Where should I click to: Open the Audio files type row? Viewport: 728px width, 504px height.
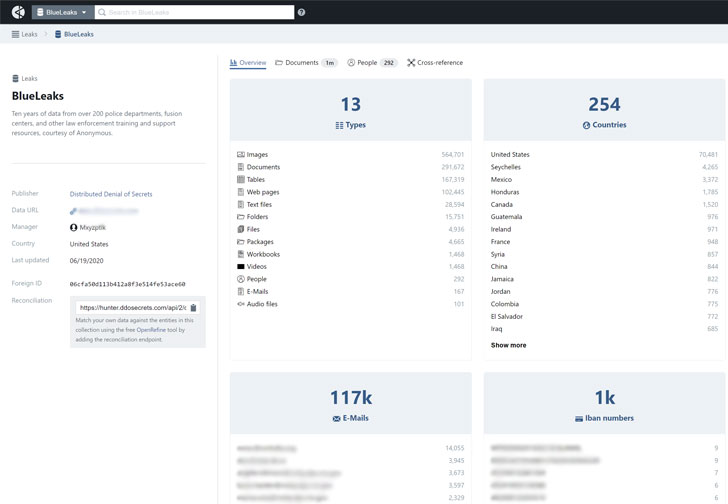(262, 304)
